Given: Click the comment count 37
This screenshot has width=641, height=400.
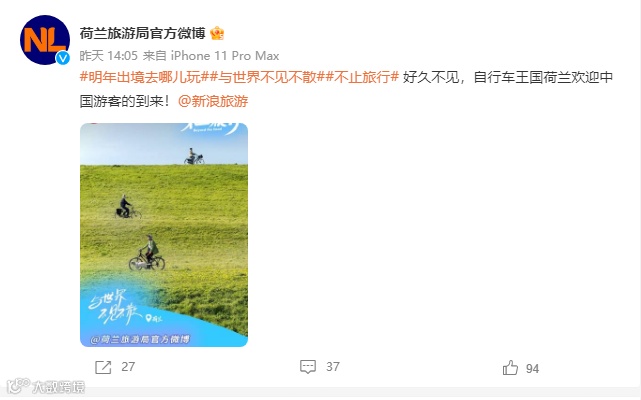Looking at the screenshot, I should 333,366.
